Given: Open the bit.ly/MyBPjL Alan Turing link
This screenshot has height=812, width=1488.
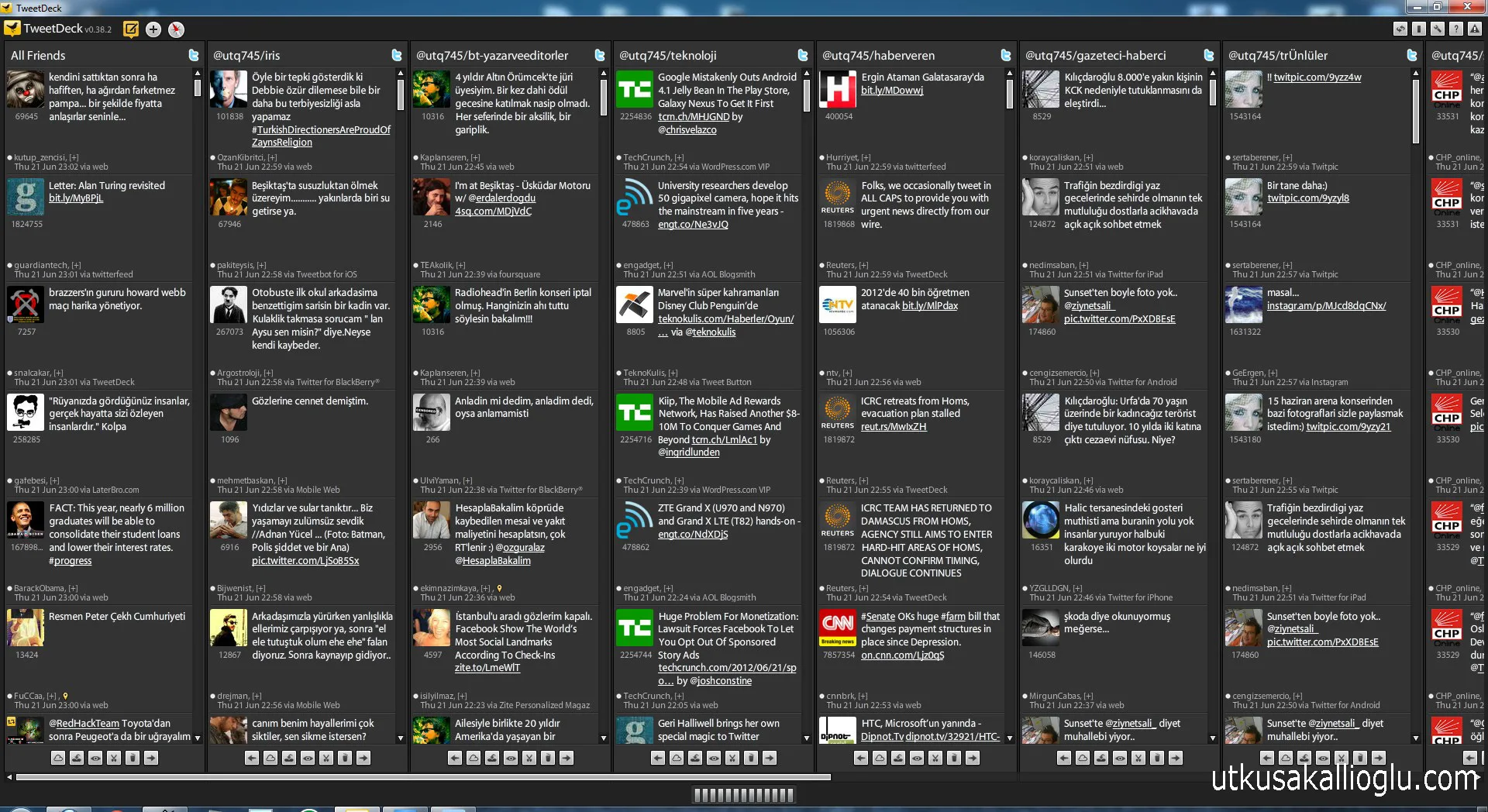Looking at the screenshot, I should 76,198.
